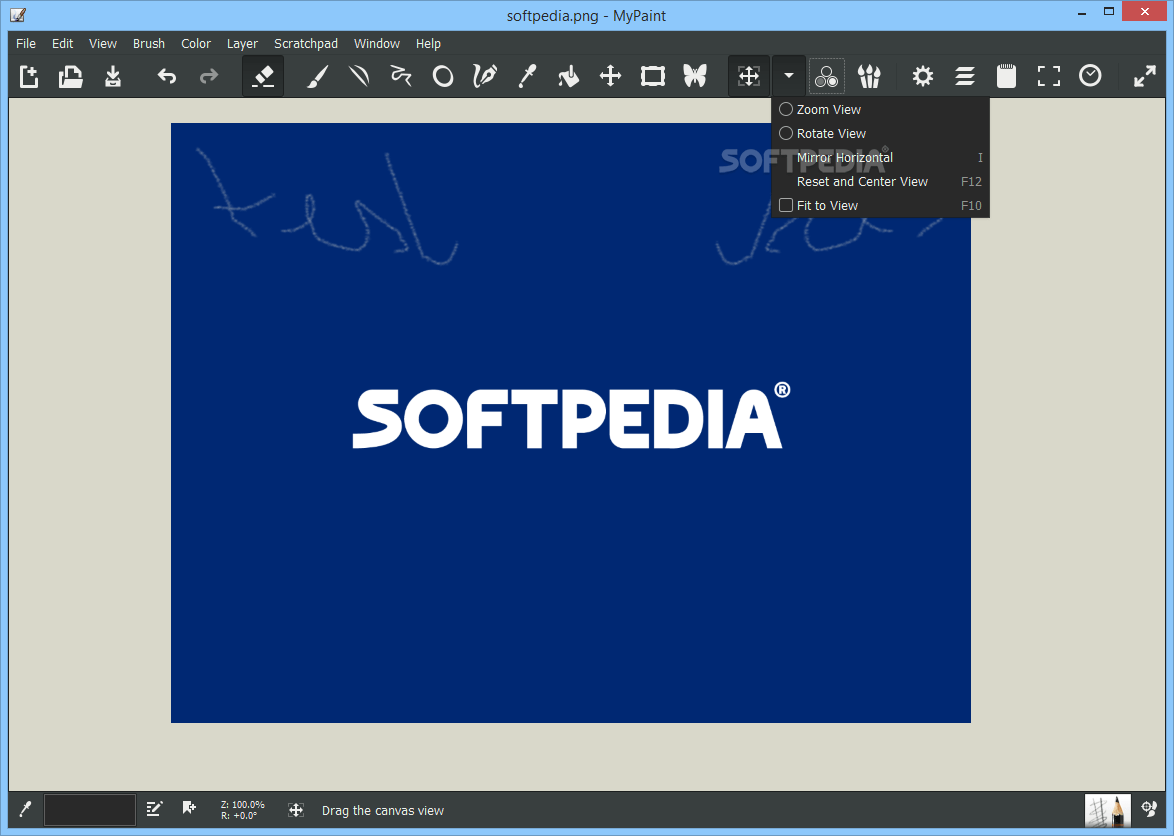Pick the Flood Fill tool
1174x836 pixels.
(568, 75)
